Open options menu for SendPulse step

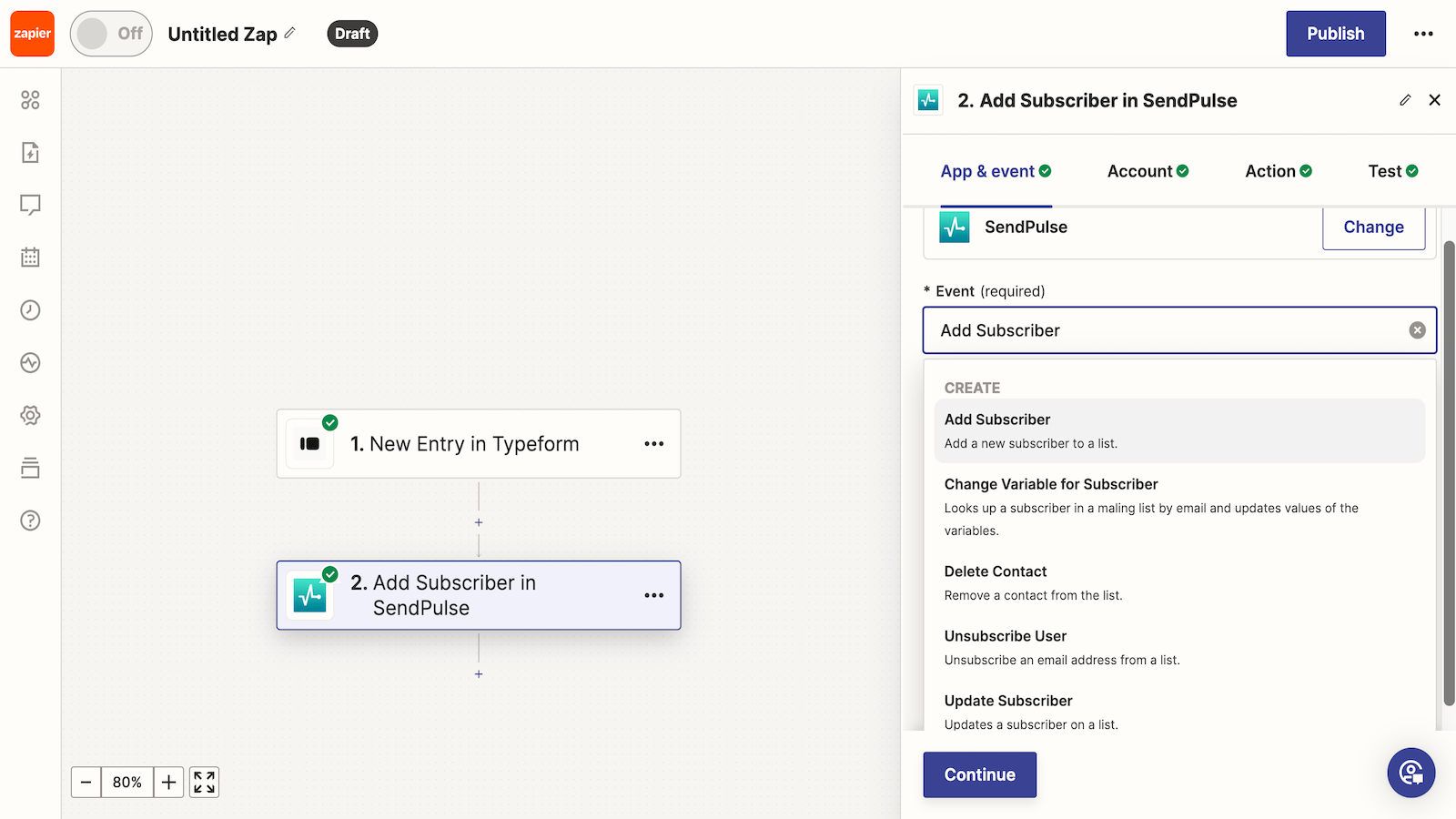pos(653,595)
